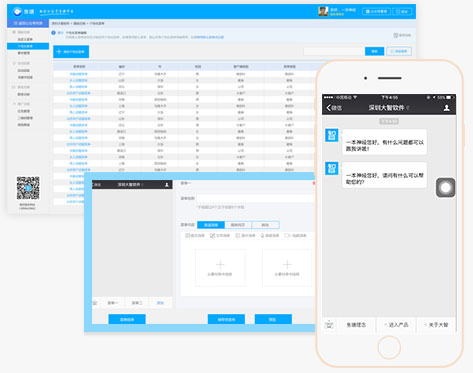Screen dimensions: 473x373
Task: Click the QR code image in sidebar
Action: (x=28, y=188)
